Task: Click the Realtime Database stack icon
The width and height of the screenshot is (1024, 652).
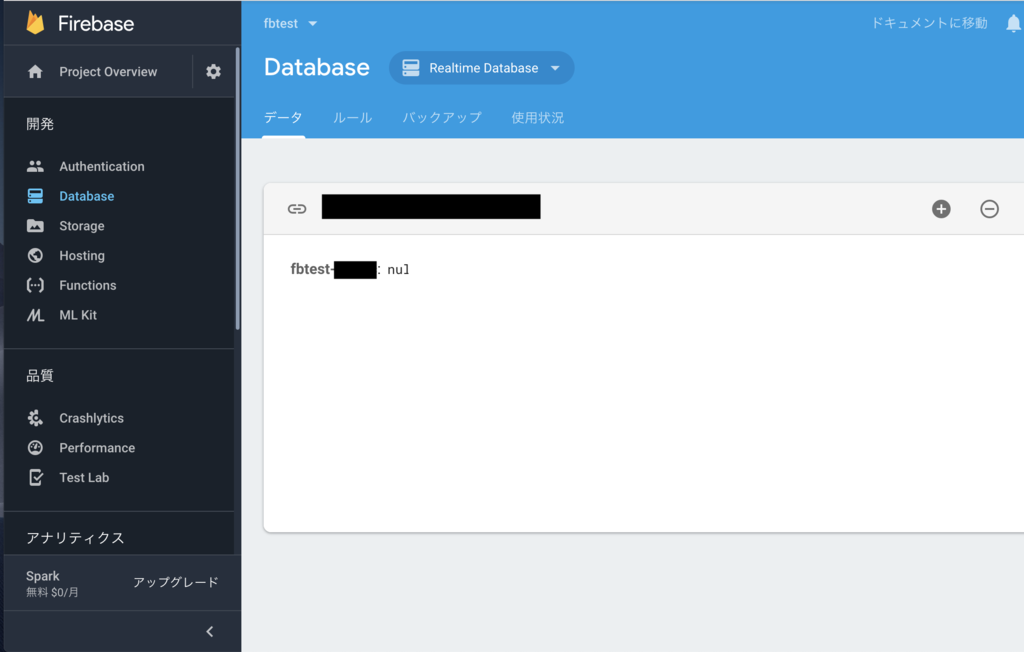Action: 411,68
